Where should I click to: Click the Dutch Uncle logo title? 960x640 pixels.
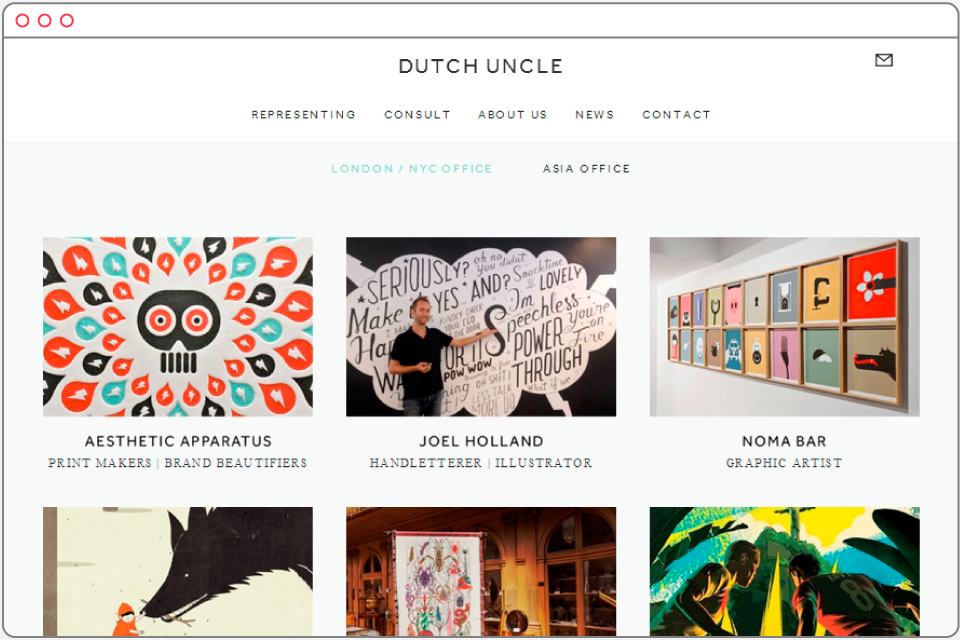click(x=481, y=66)
